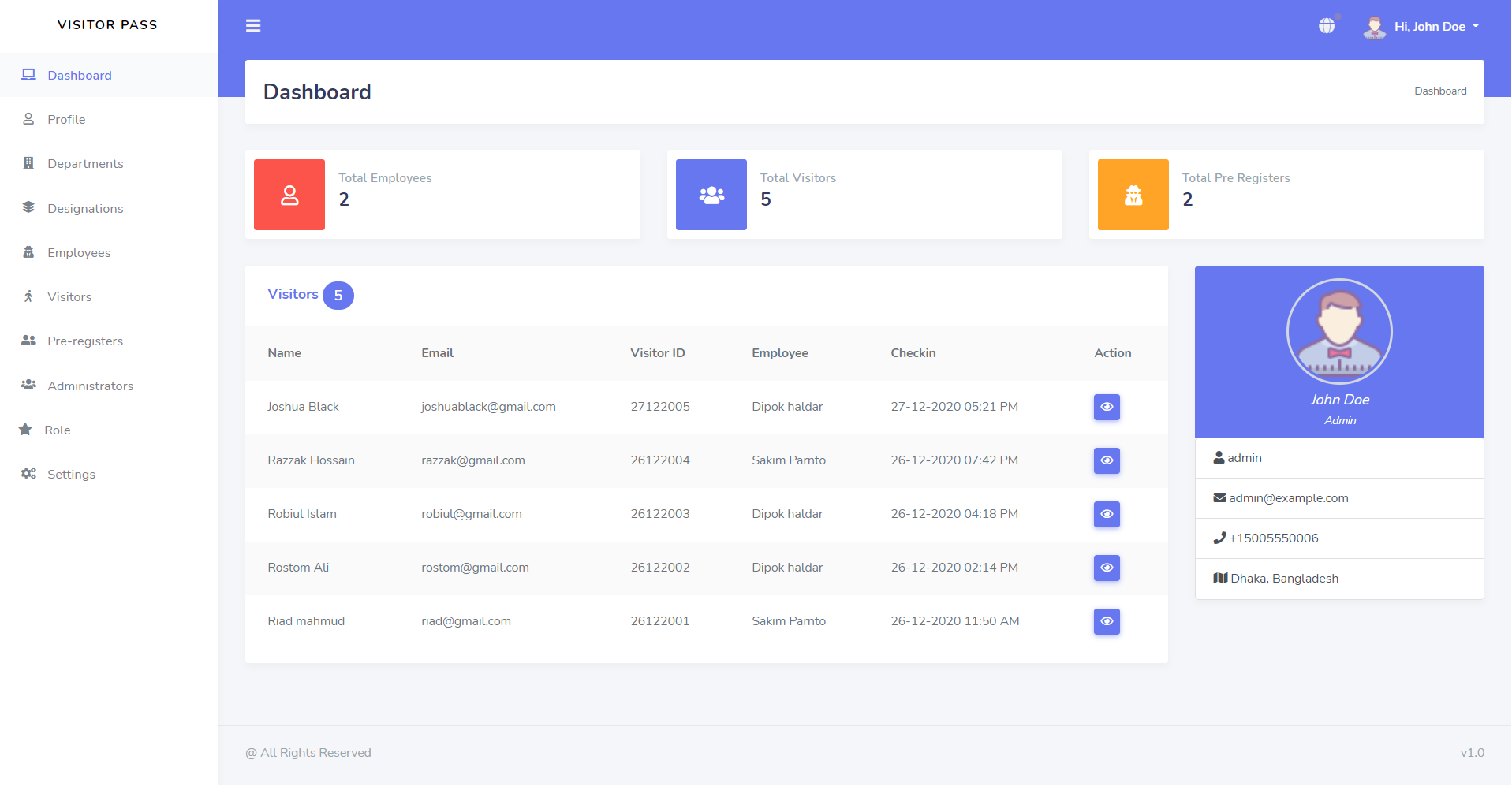Click the Dashboard breadcrumb link

(x=1440, y=91)
